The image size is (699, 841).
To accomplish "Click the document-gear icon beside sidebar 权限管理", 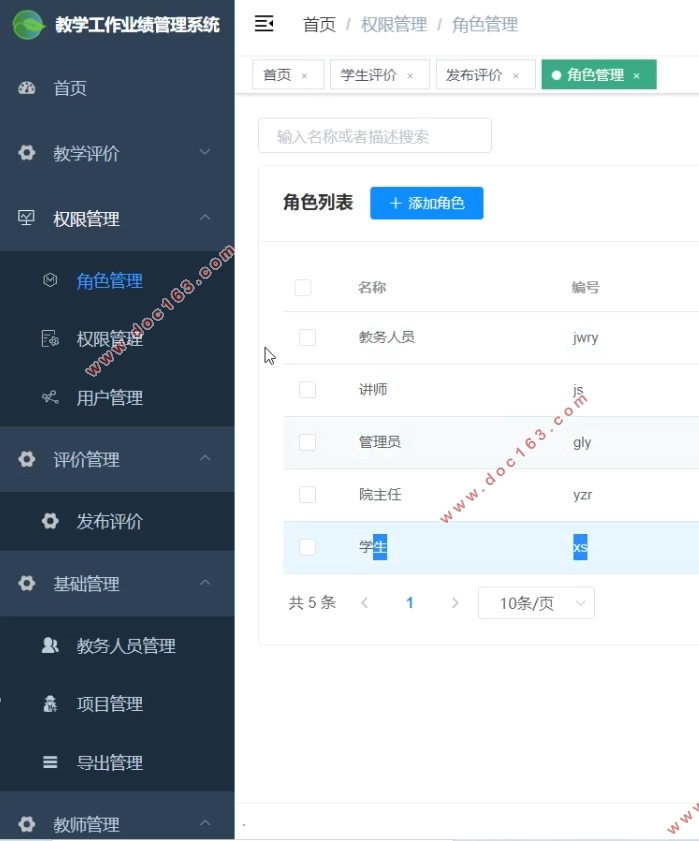I will click(x=50, y=339).
